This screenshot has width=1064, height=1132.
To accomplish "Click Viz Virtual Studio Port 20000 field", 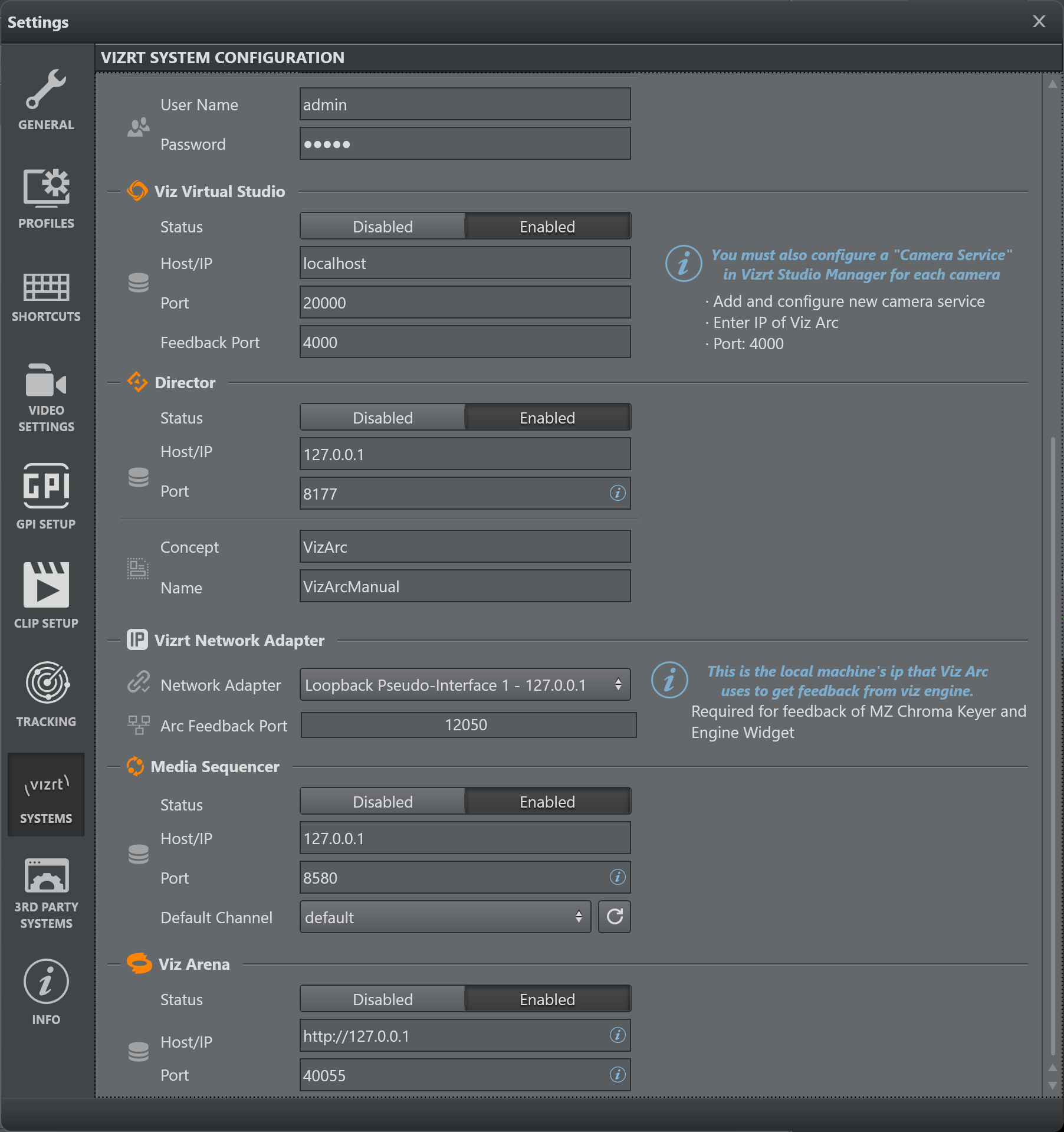I will (465, 302).
